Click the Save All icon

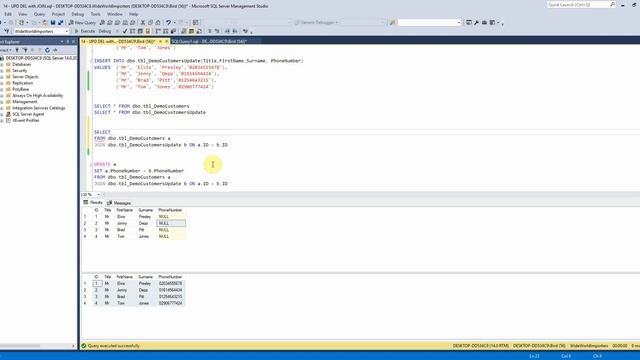coord(60,22)
